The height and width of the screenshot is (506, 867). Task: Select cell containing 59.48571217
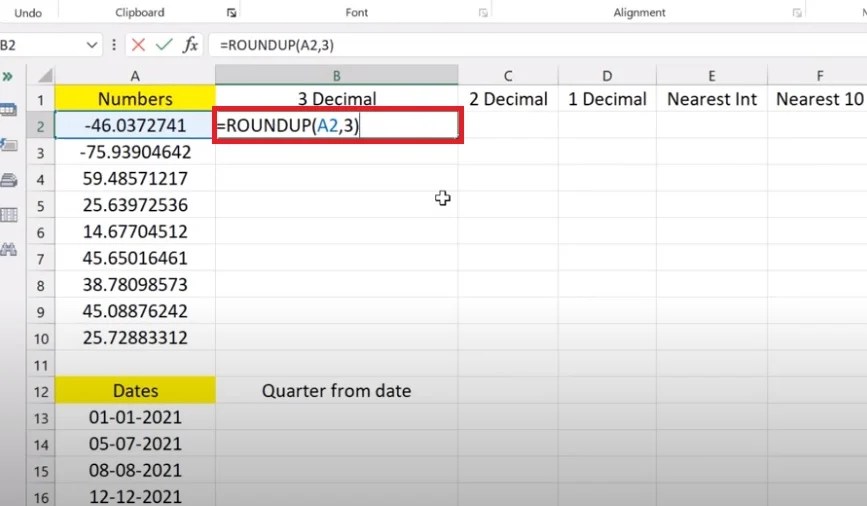135,179
